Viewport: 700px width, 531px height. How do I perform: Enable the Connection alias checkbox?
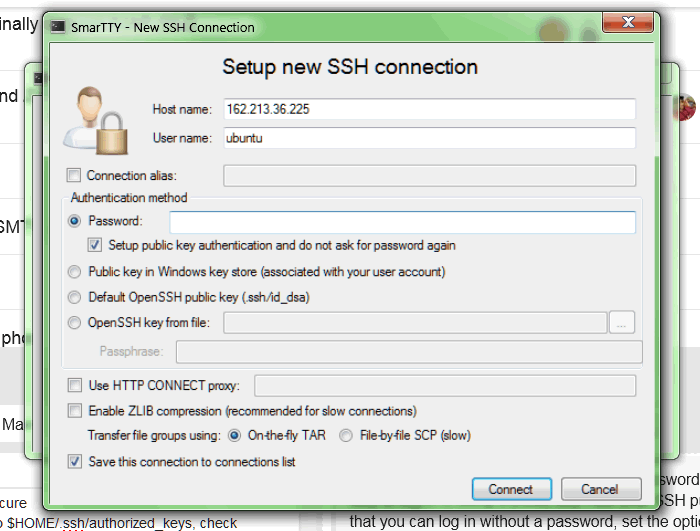[x=74, y=175]
